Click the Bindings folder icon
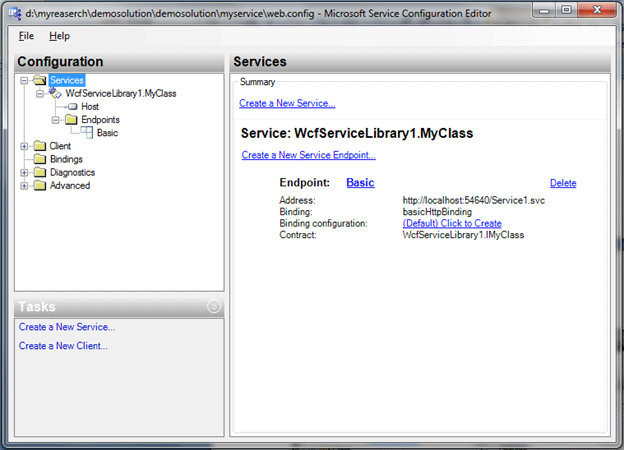This screenshot has width=624, height=450. point(40,158)
